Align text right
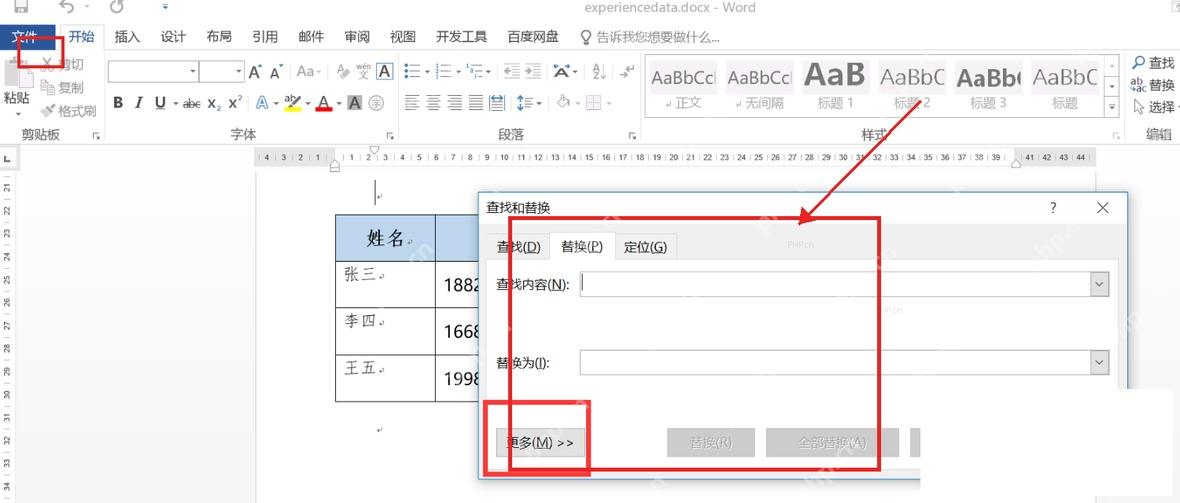The width and height of the screenshot is (1180, 503). (455, 103)
